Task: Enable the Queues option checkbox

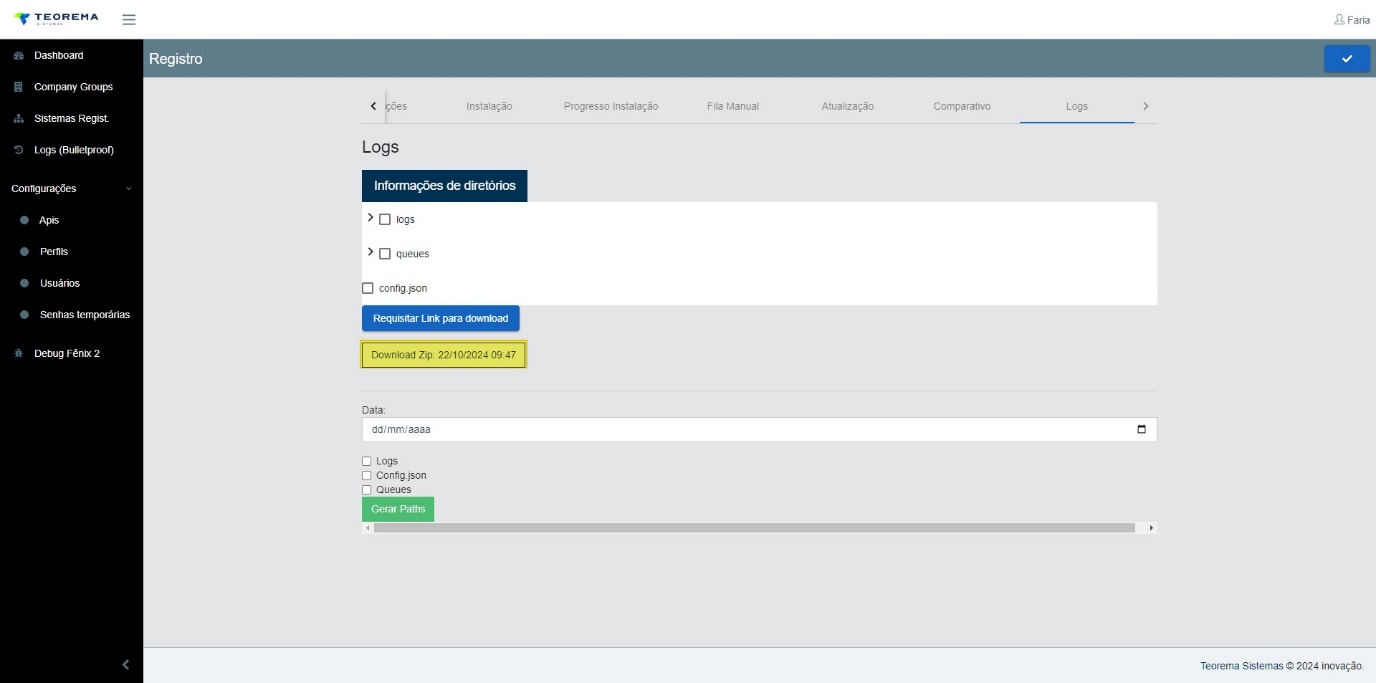Action: 367,490
